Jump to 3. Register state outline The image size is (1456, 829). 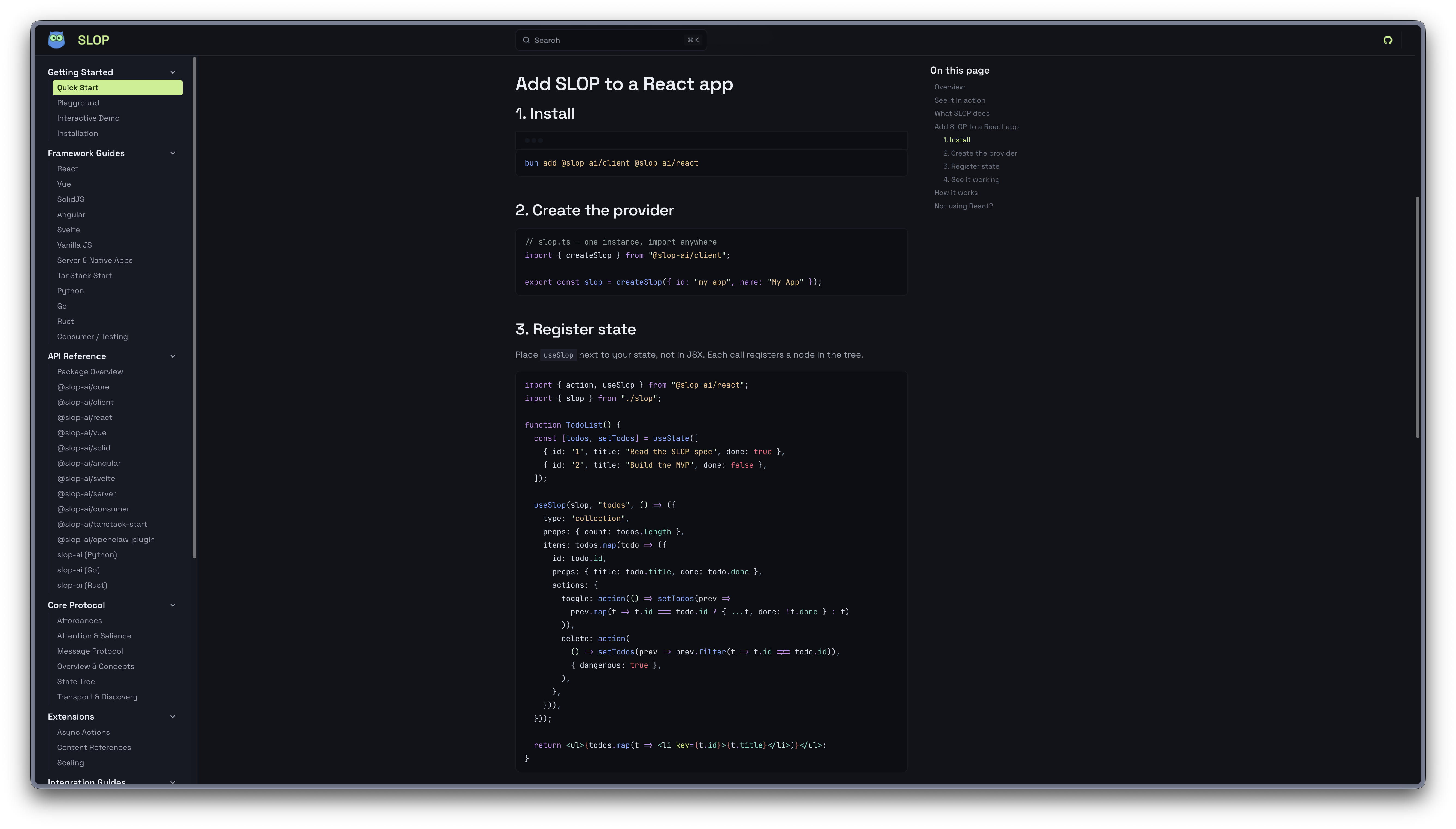tap(971, 167)
